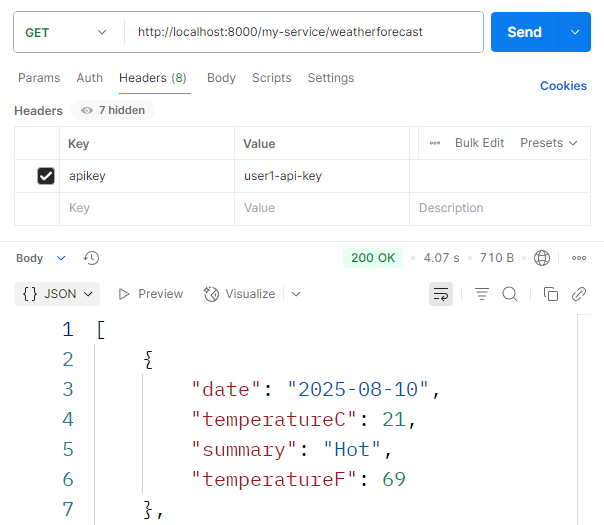The height and width of the screenshot is (525, 604).
Task: Expand the Send button arrow options
Action: [574, 32]
